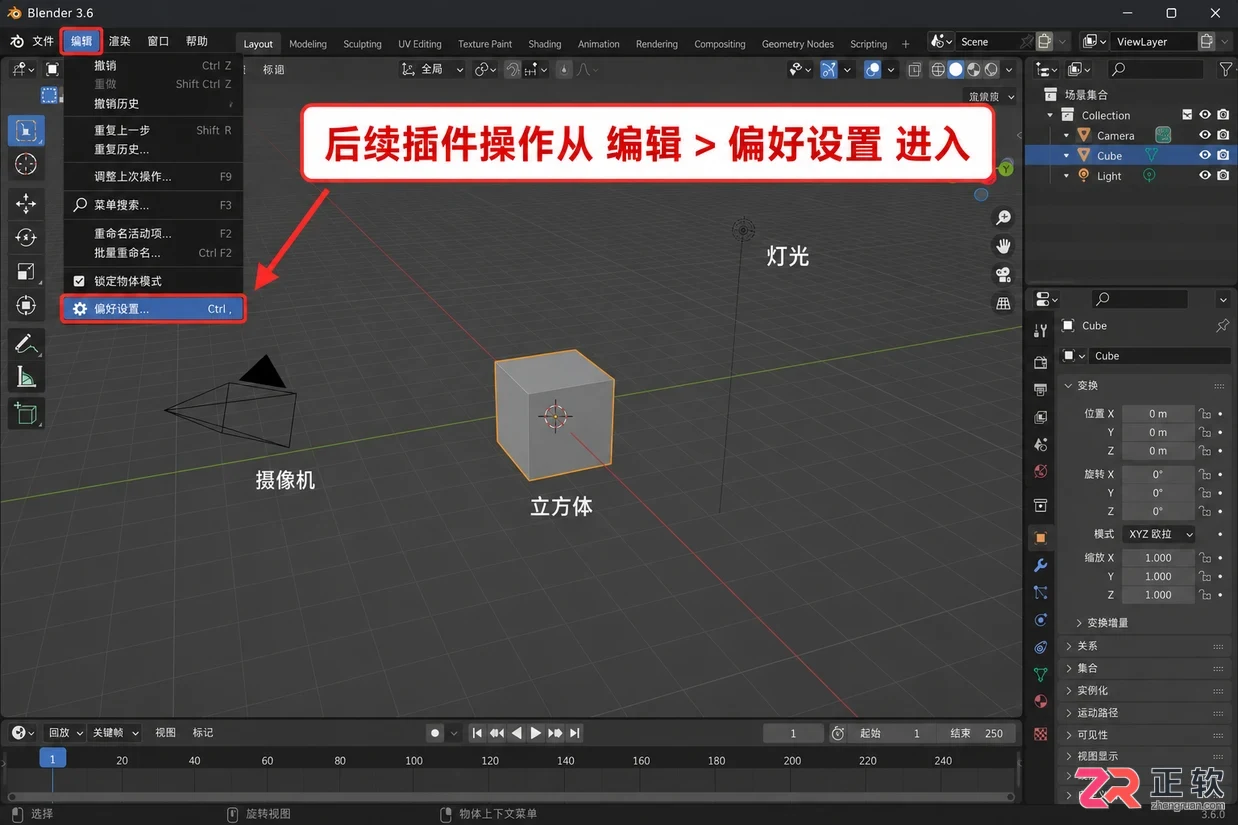The width and height of the screenshot is (1238, 825).
Task: Toggle X-ray display in viewport header
Action: 914,70
